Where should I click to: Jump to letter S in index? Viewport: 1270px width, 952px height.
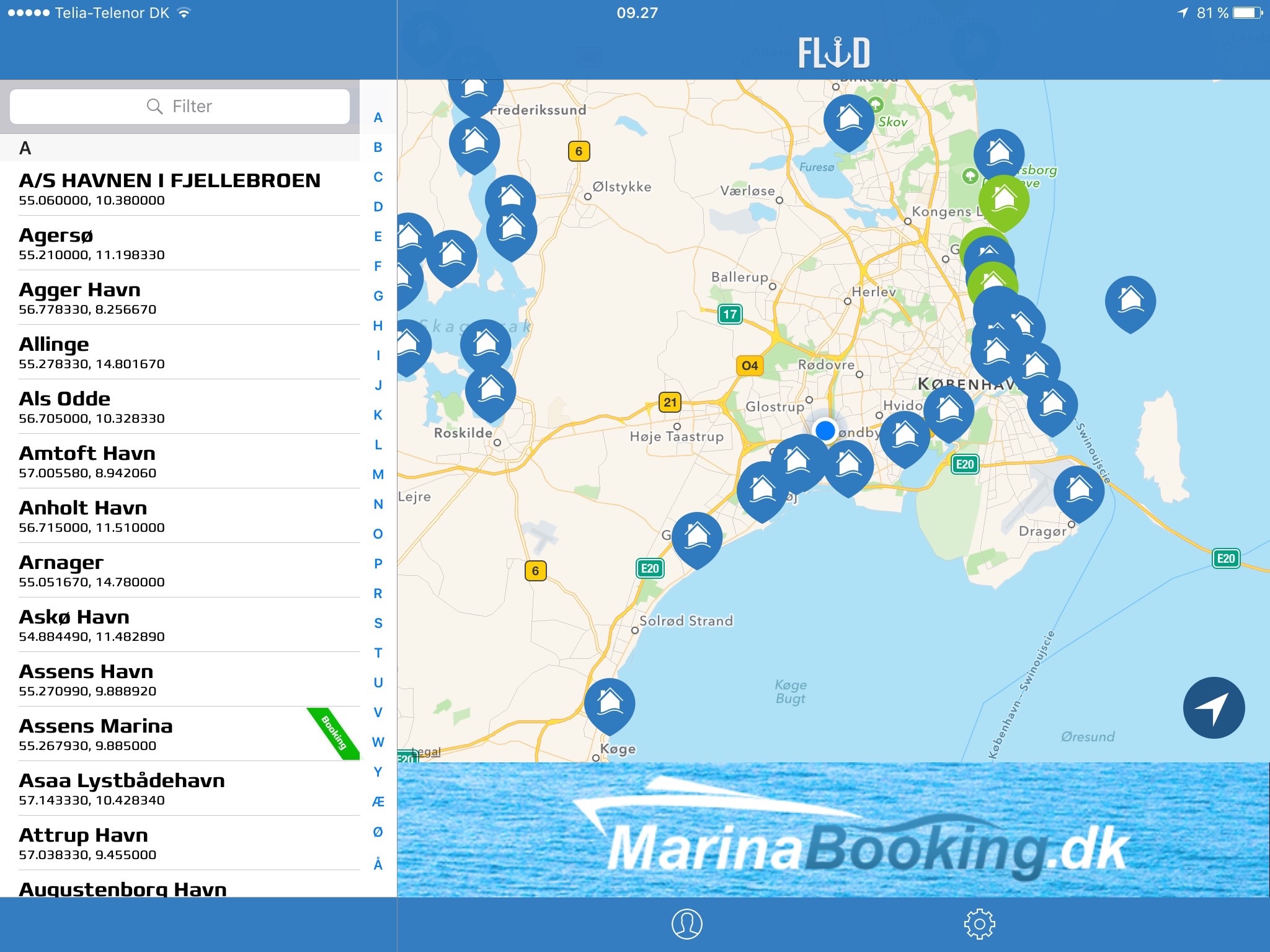(378, 624)
